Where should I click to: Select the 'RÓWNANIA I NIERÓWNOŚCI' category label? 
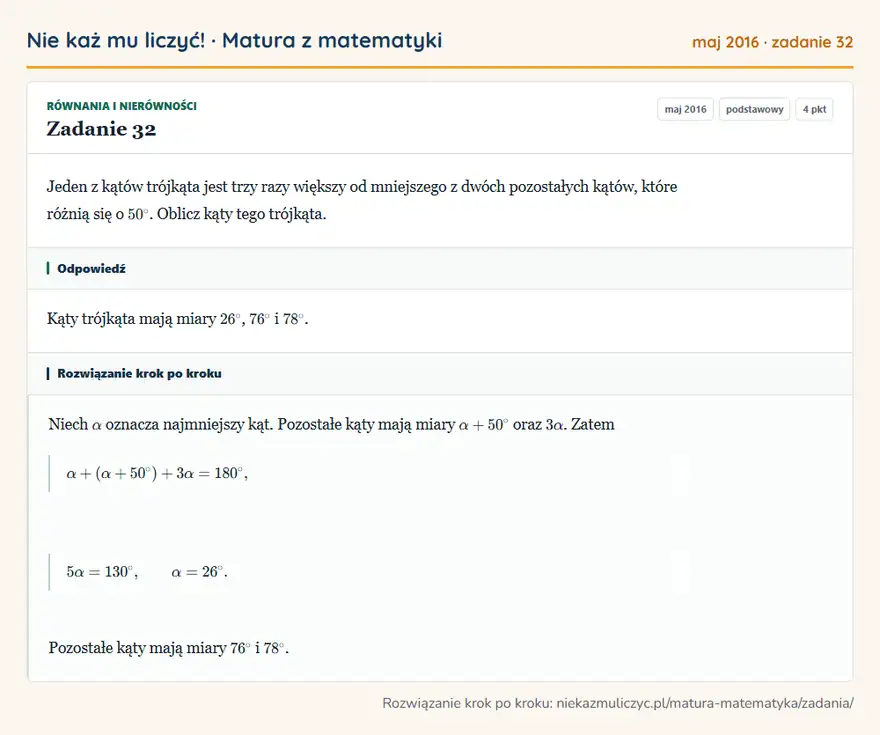121,106
